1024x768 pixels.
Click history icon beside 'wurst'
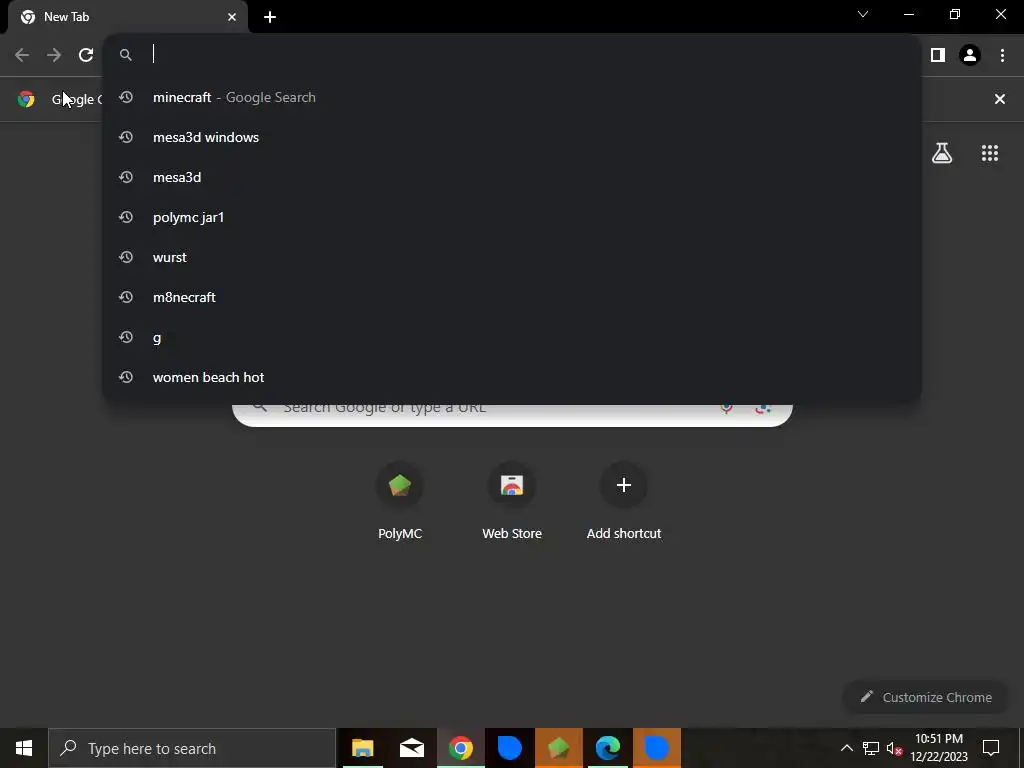(x=126, y=257)
